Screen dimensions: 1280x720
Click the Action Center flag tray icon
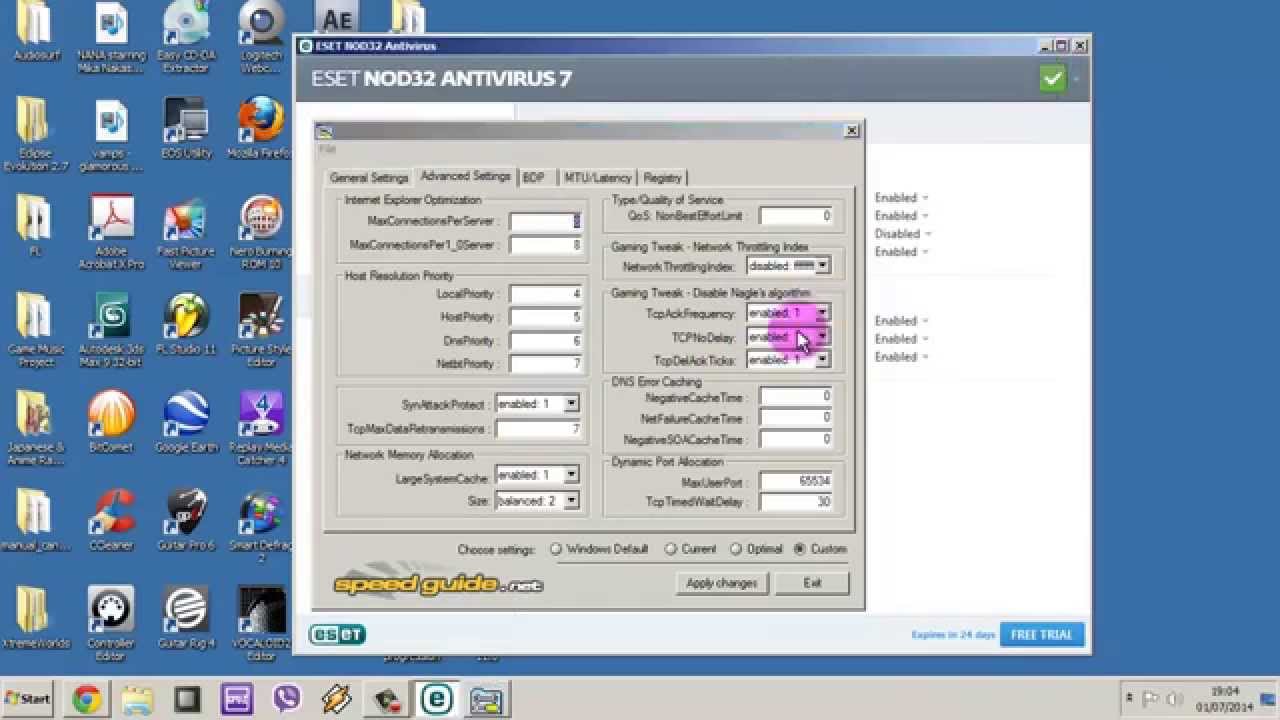[x=1151, y=698]
